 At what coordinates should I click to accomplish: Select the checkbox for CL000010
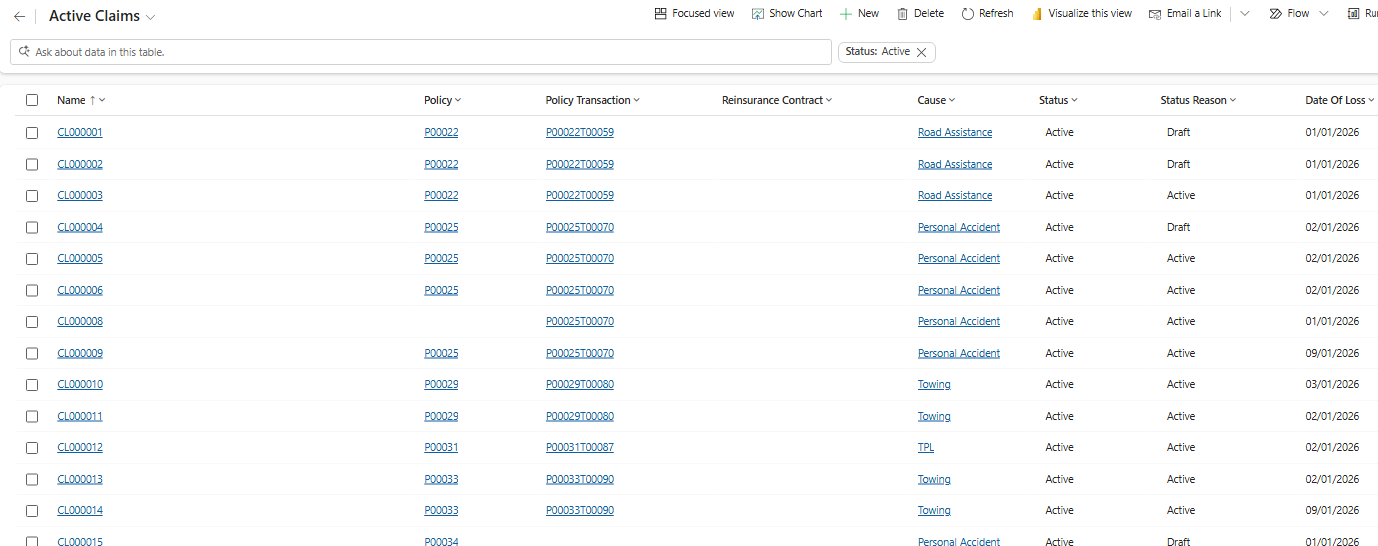point(32,384)
